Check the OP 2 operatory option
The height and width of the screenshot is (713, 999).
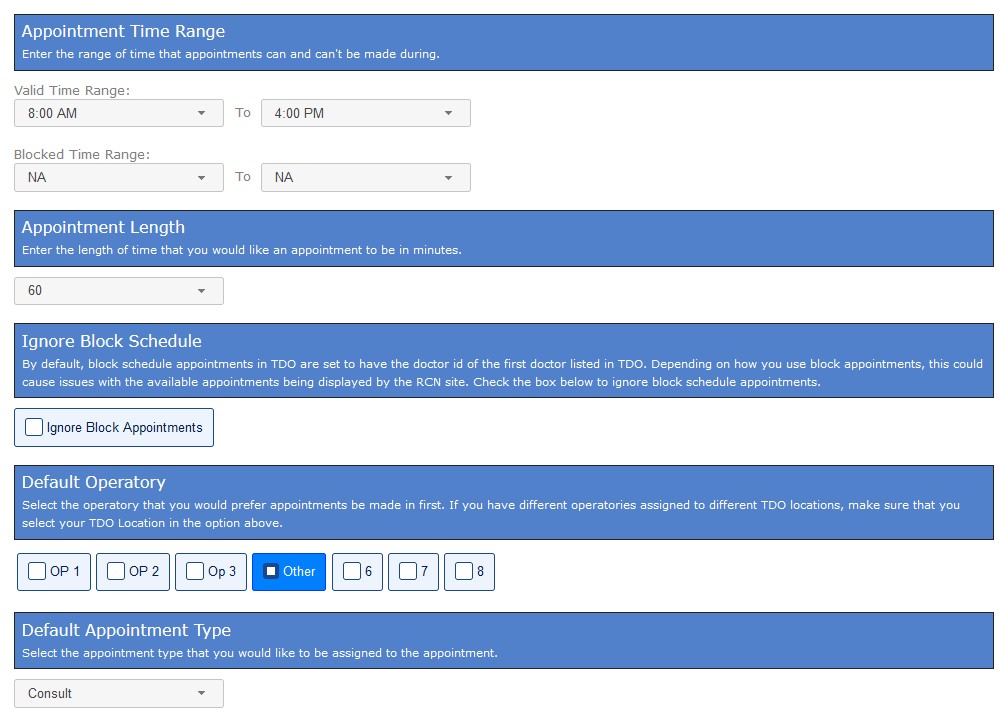click(x=116, y=571)
